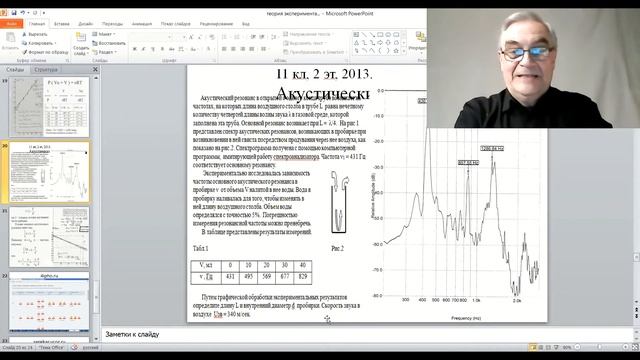The width and height of the screenshot is (640, 360).
Task: Click the Вставить paste button
Action: pyautogui.click(x=10, y=42)
